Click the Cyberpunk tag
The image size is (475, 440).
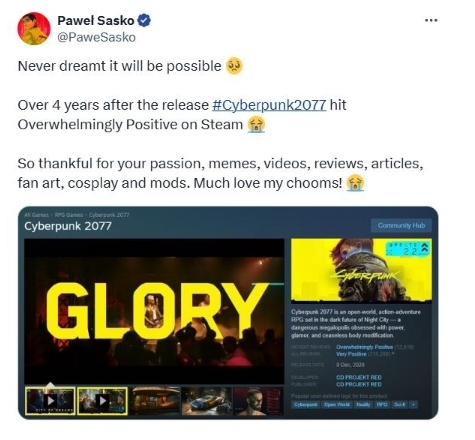(306, 405)
